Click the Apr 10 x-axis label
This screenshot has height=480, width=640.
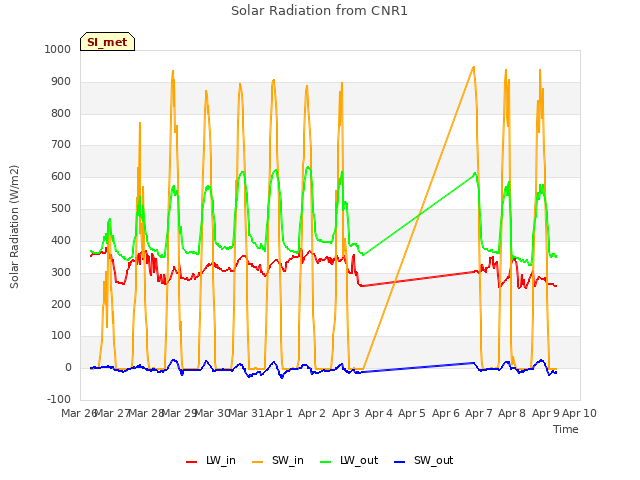579,413
